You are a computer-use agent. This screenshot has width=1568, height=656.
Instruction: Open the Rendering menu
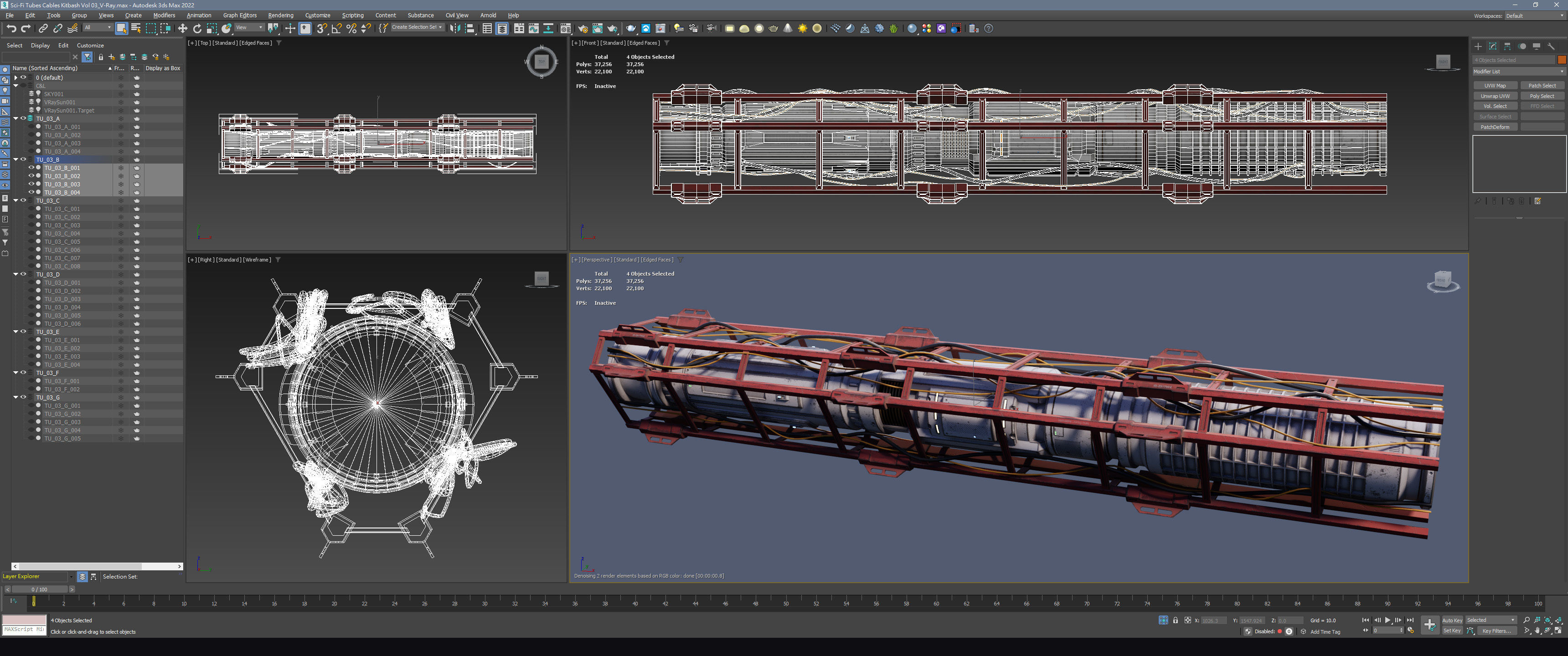pos(281,15)
